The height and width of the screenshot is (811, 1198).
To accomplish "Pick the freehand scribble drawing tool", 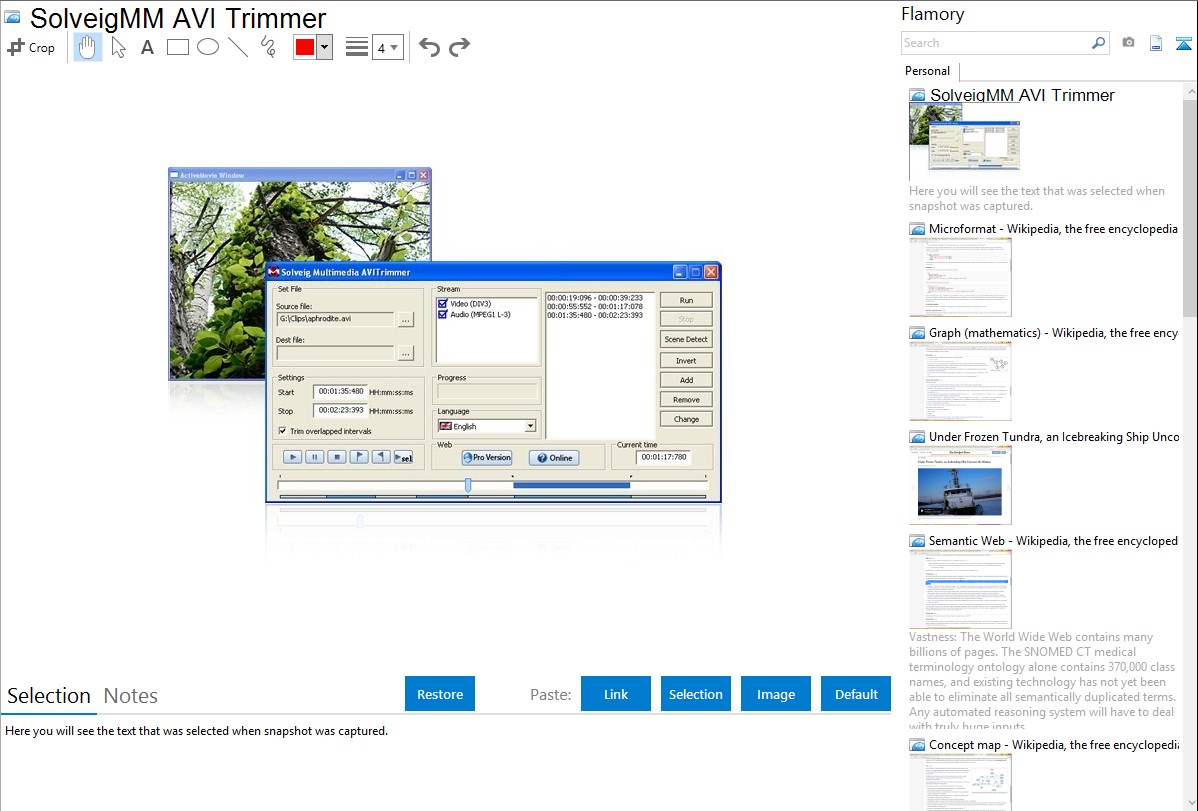I will [x=268, y=47].
